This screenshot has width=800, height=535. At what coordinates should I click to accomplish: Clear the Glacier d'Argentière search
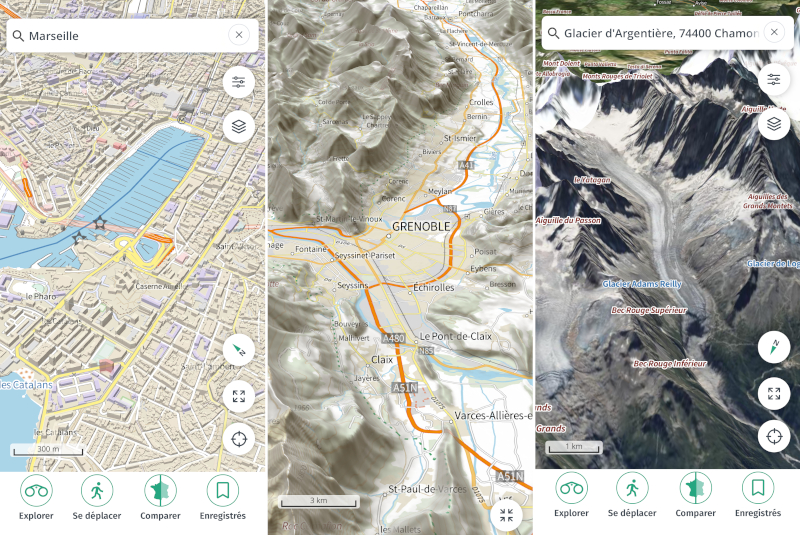click(x=774, y=33)
